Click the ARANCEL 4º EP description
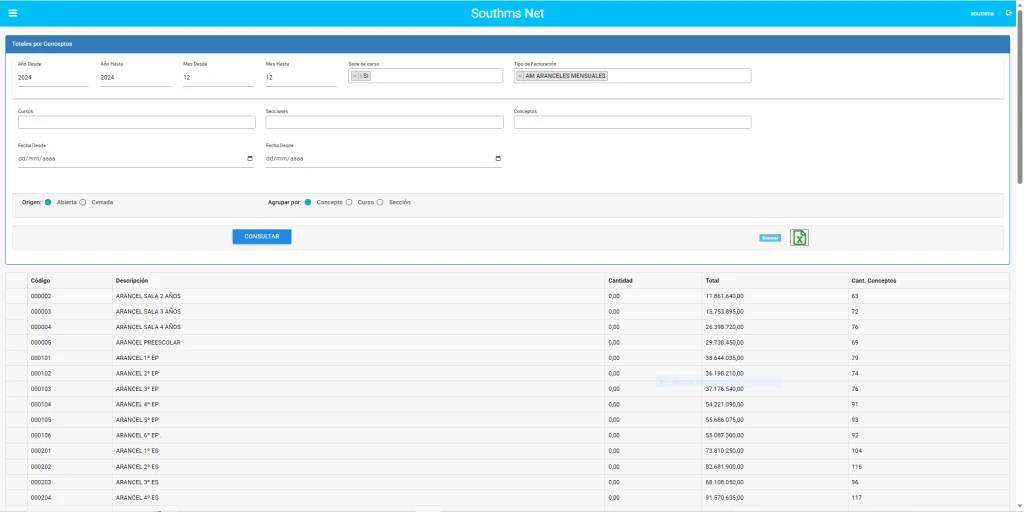1024x512 pixels. 137,405
